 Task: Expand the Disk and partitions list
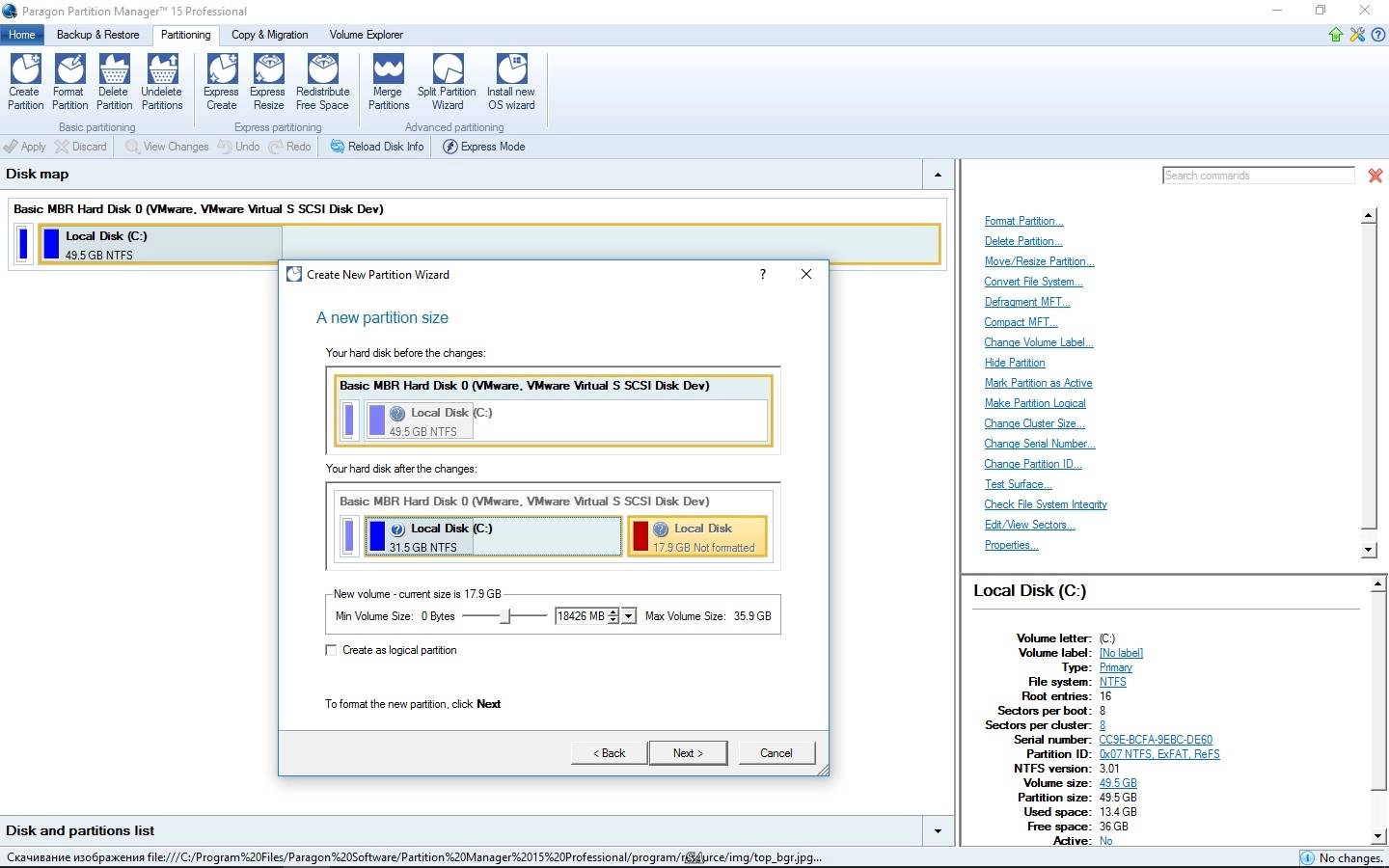(x=938, y=831)
